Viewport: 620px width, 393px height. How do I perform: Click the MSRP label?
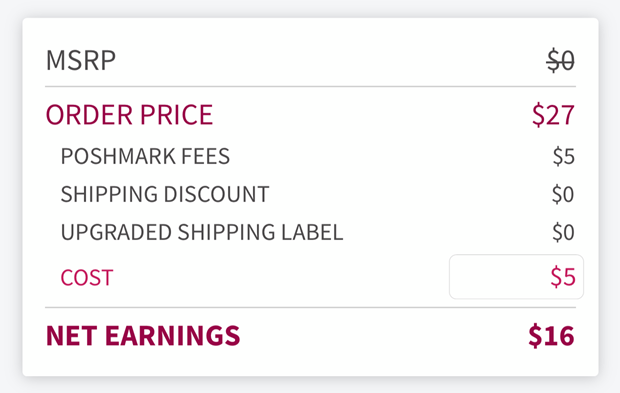pos(81,60)
